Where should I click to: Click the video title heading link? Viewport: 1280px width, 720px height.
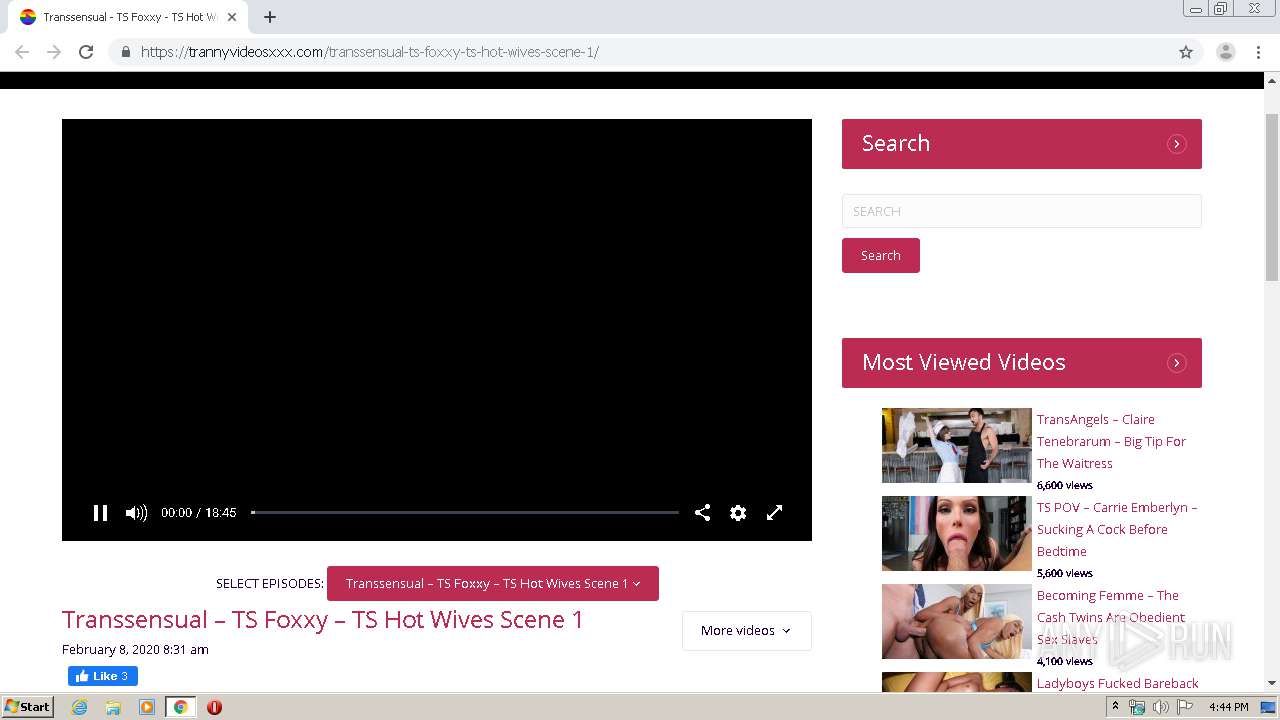[323, 620]
